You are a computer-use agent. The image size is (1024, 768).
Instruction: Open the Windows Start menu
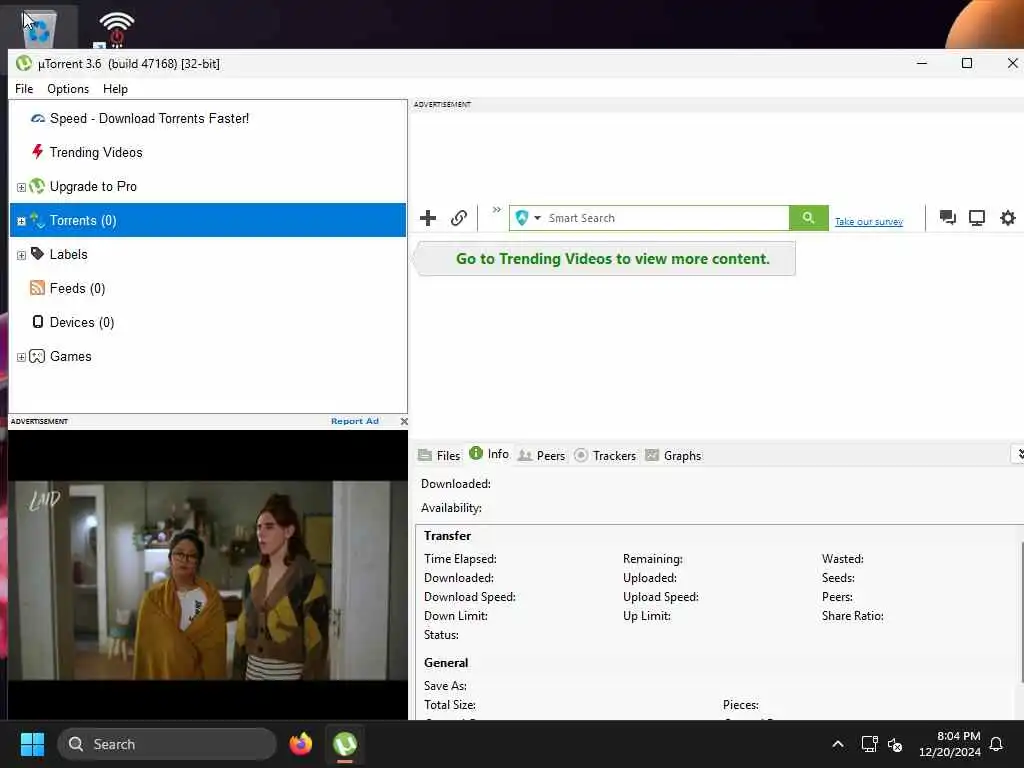tap(32, 744)
